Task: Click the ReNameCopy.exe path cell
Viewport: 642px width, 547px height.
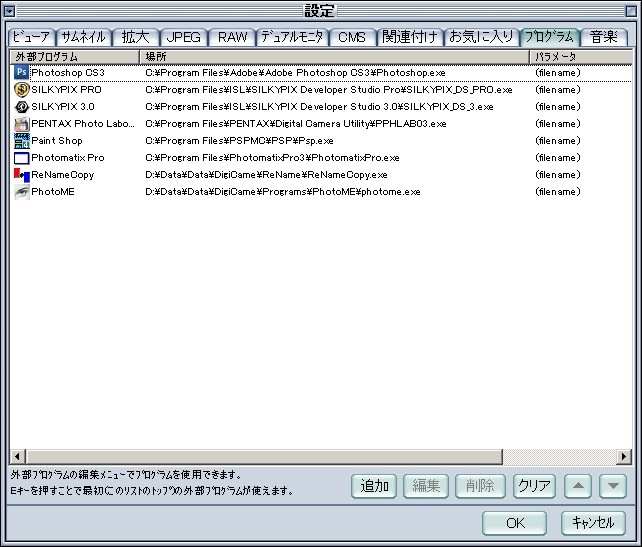Action: [x=266, y=175]
